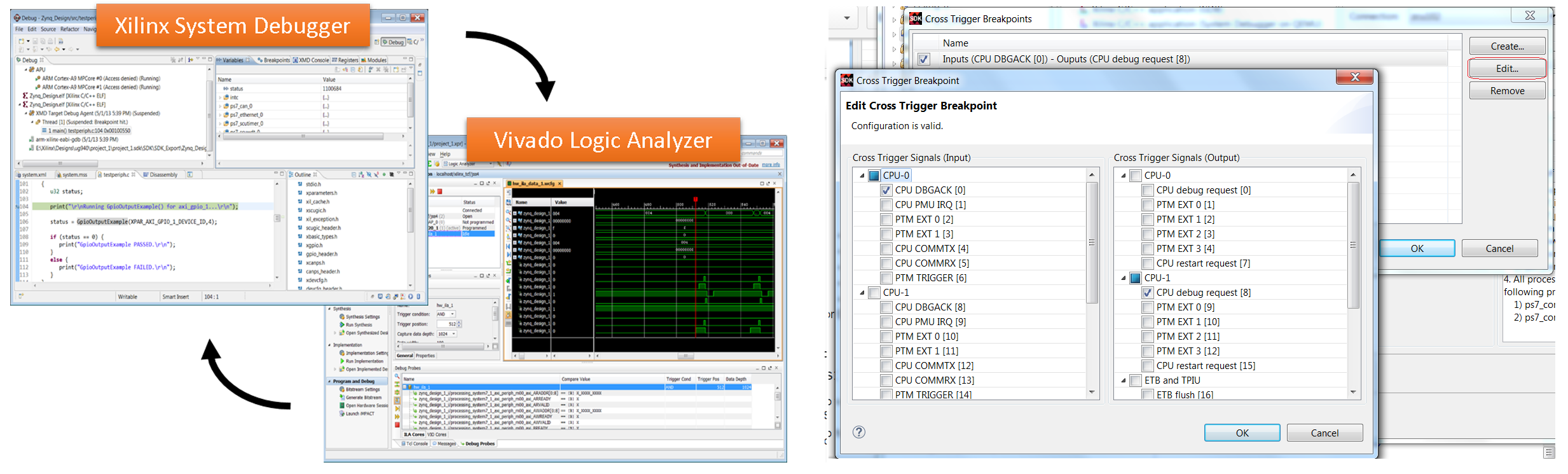Click OK in Edit Cross Trigger Breakpoint dialog
Image resolution: width=1568 pixels, height=474 pixels.
(1242, 433)
